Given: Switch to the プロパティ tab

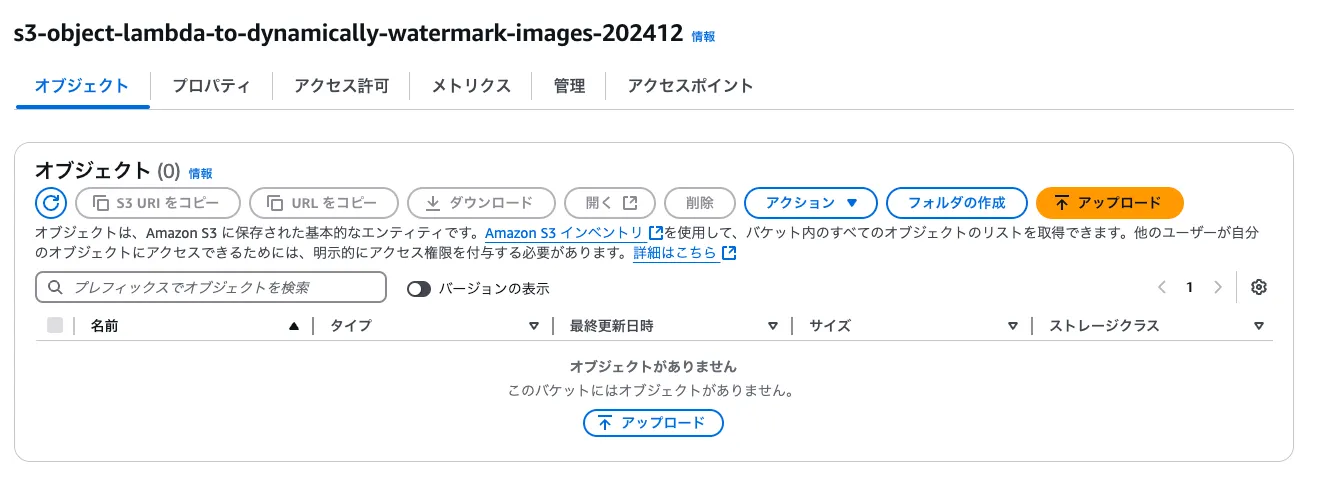Looking at the screenshot, I should pyautogui.click(x=210, y=86).
